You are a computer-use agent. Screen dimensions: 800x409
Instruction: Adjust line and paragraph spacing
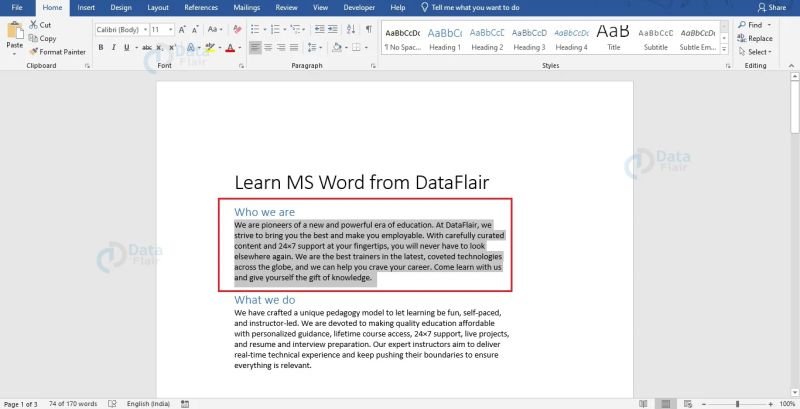pyautogui.click(x=311, y=47)
